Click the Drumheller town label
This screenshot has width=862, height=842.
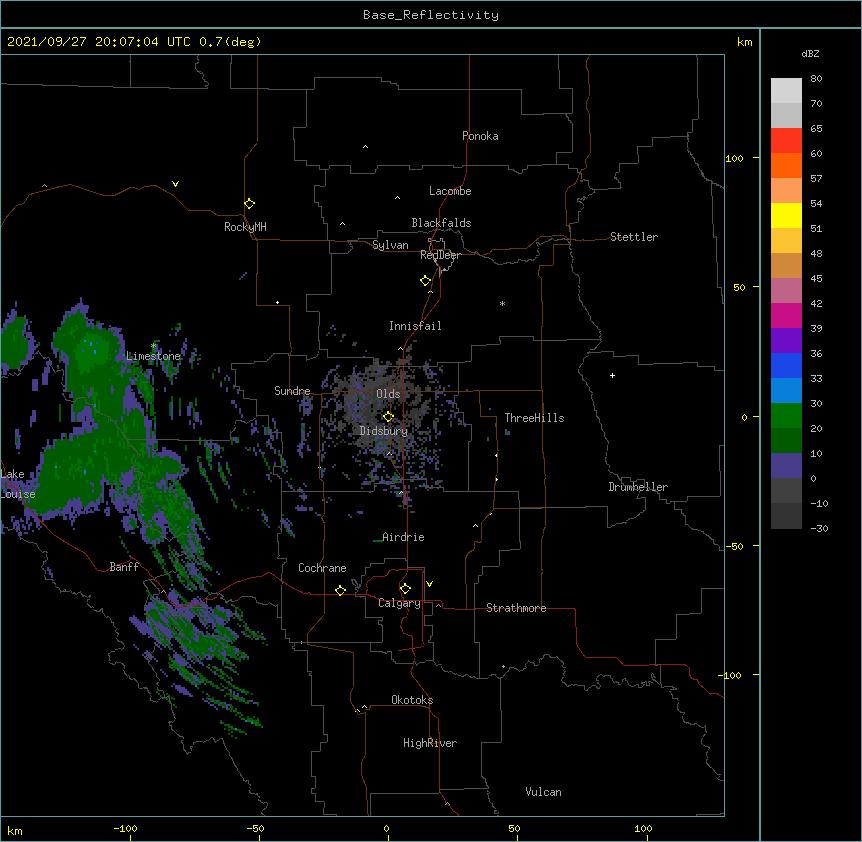tap(638, 487)
